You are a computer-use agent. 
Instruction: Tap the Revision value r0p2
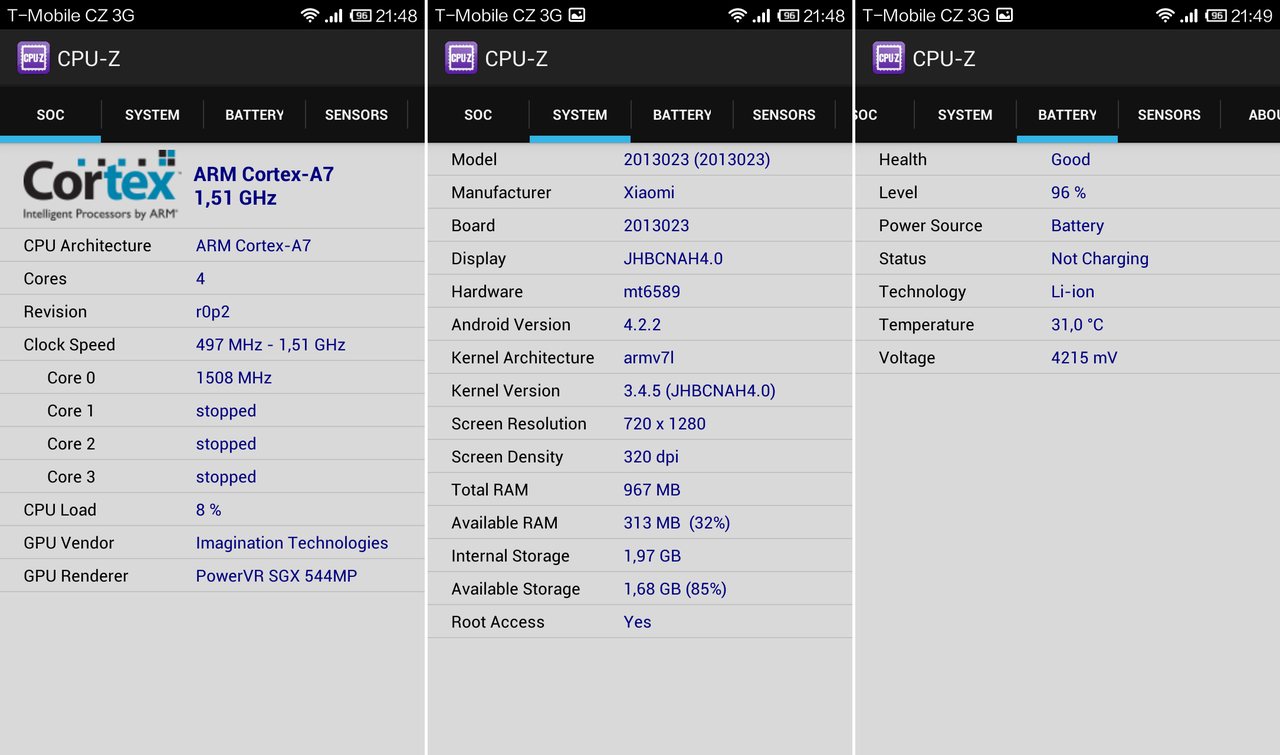(213, 312)
